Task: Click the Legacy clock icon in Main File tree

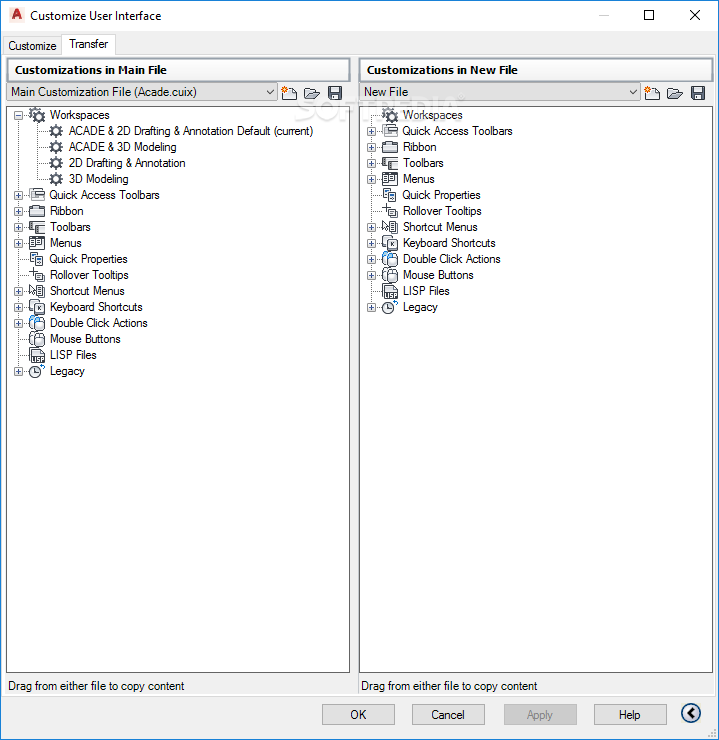Action: click(x=37, y=371)
